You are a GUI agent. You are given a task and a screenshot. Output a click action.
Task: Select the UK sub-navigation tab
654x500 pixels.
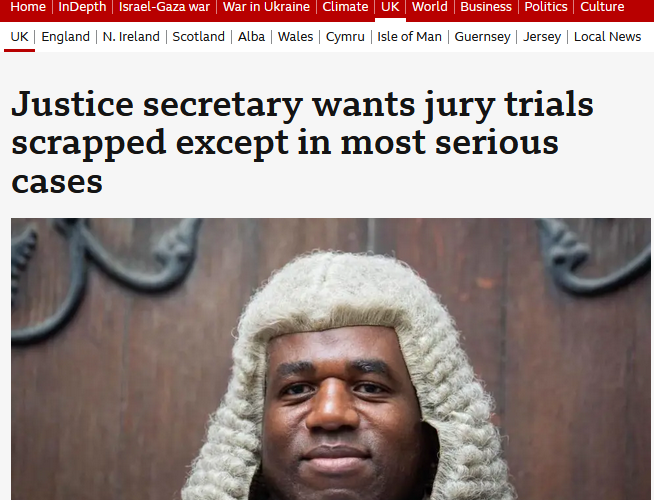pos(19,37)
